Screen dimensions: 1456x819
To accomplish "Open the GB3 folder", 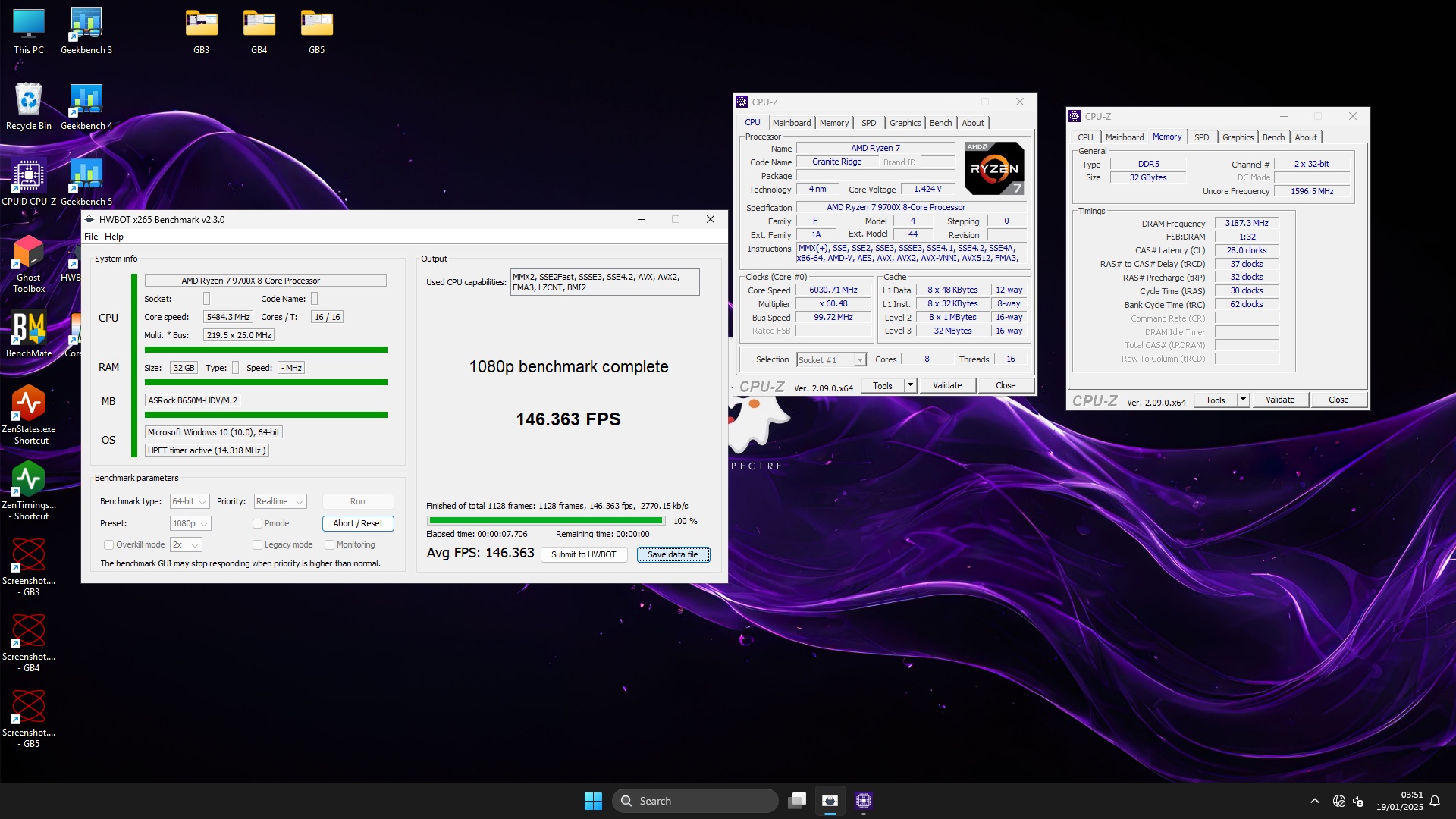I will [x=202, y=32].
